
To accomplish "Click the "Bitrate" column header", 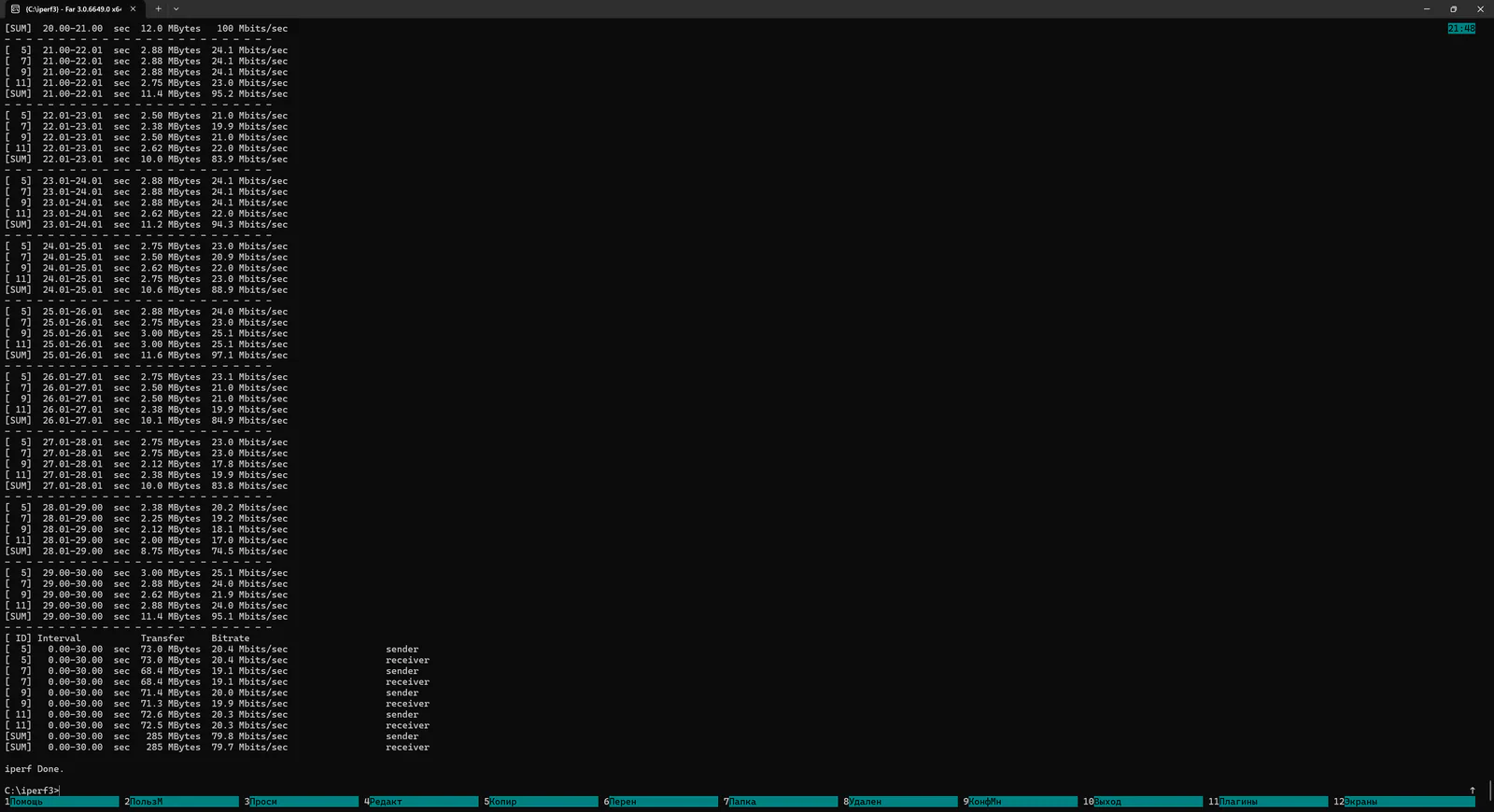I will [x=231, y=638].
